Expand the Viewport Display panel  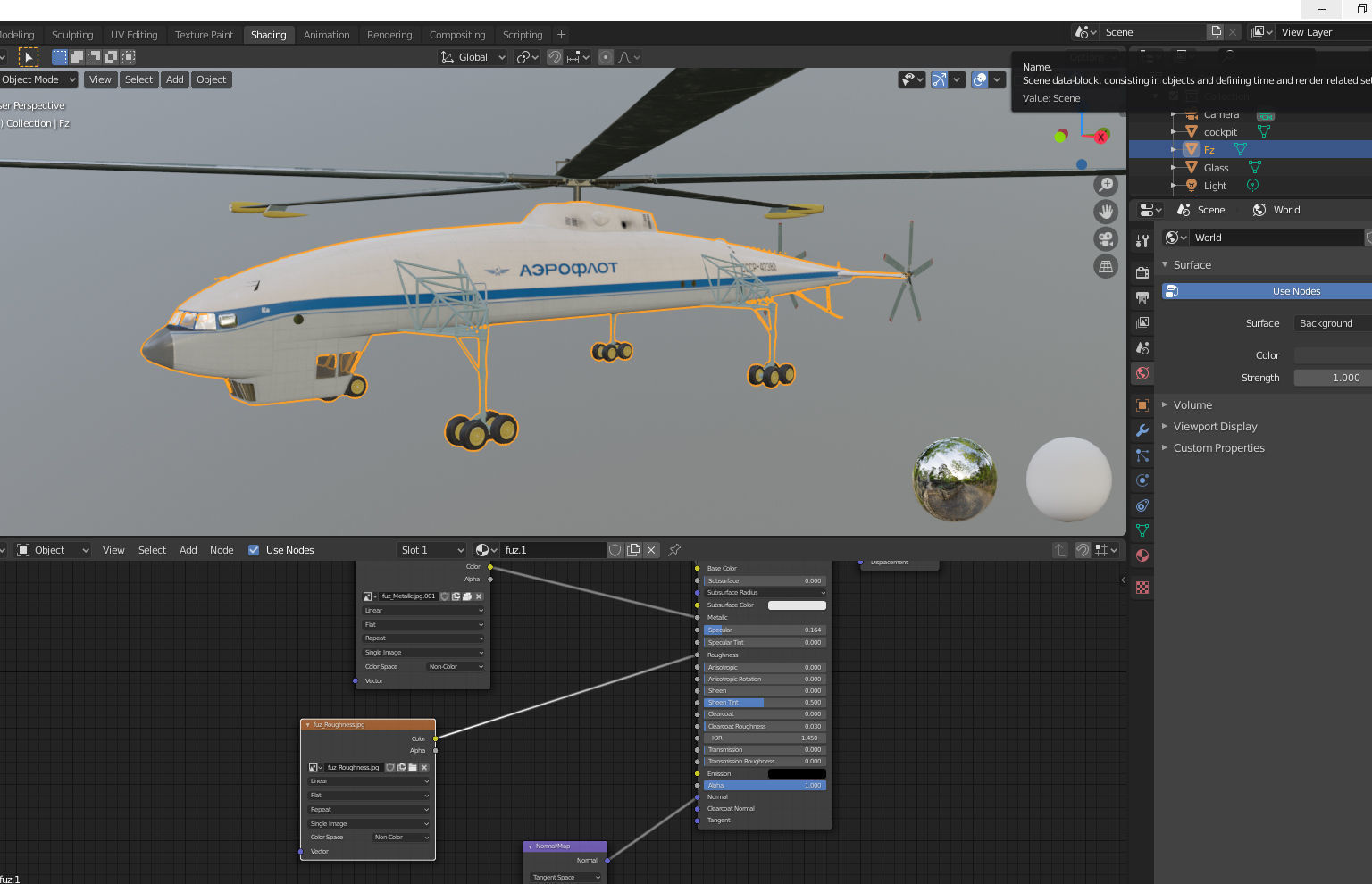point(1215,426)
